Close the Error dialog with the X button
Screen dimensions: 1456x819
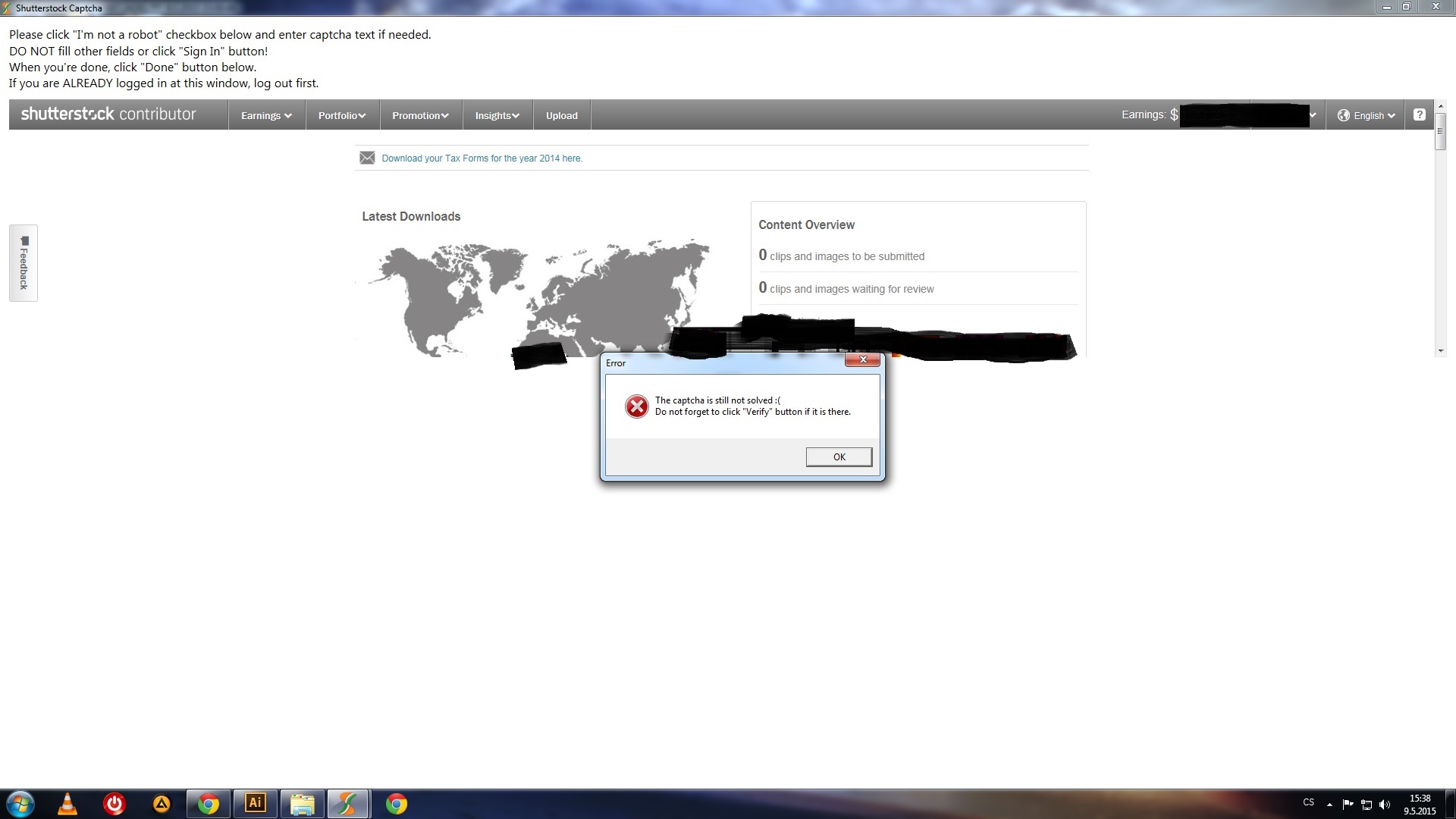pyautogui.click(x=862, y=359)
